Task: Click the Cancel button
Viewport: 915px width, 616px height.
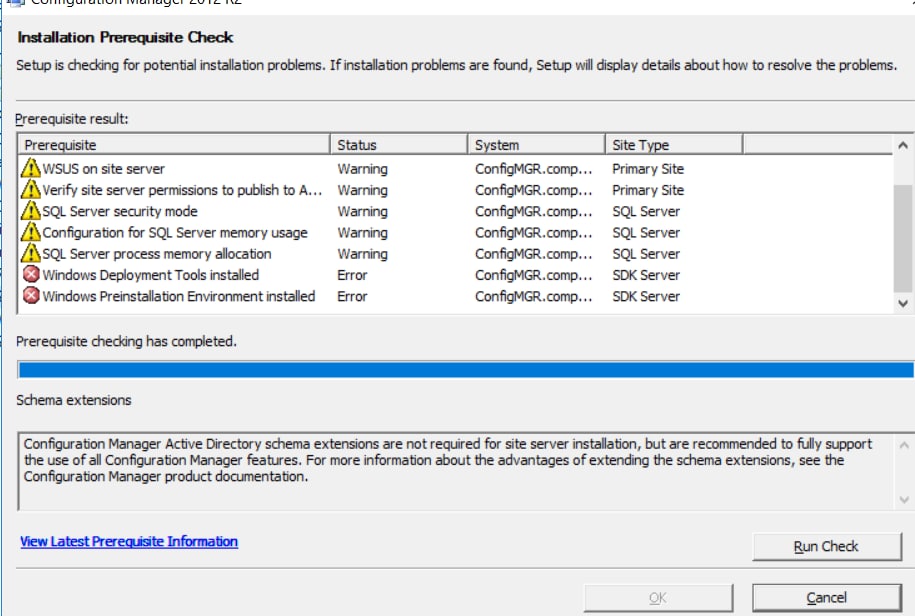Action: (x=827, y=598)
